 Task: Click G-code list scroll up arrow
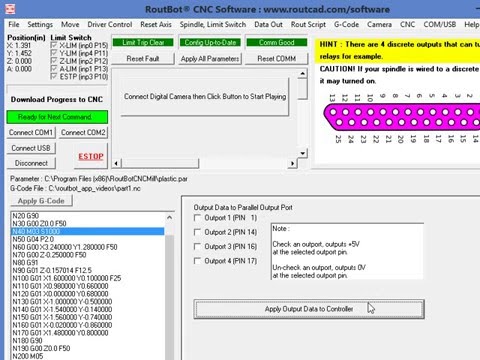tap(169, 218)
